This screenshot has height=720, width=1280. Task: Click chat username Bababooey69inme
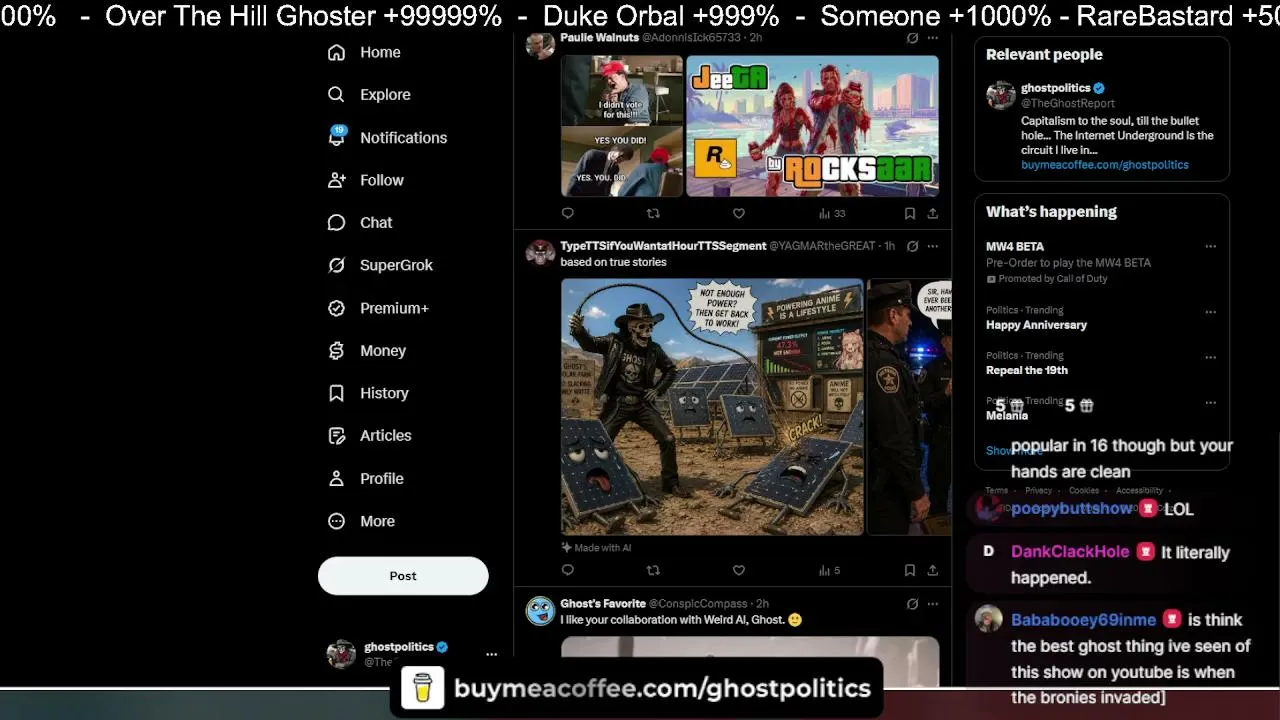tap(1083, 620)
